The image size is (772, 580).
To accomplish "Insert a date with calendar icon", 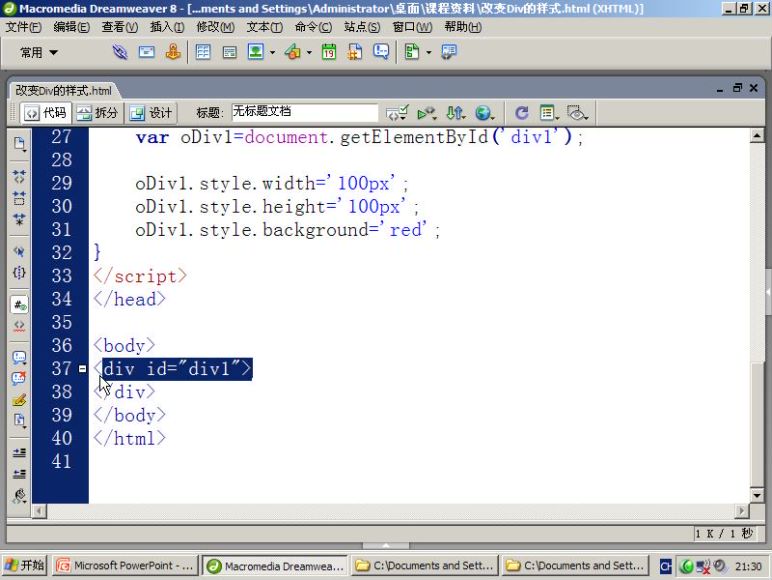I will click(x=329, y=52).
